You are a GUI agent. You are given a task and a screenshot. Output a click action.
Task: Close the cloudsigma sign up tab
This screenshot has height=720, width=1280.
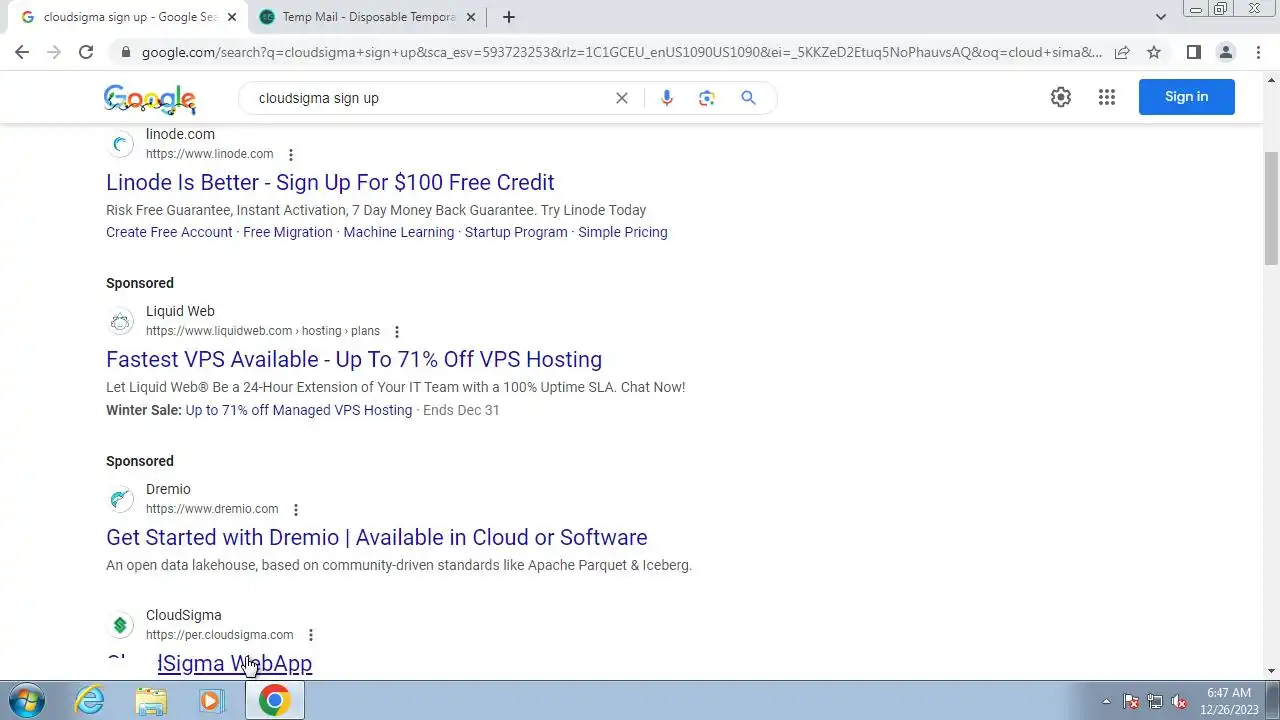232,17
